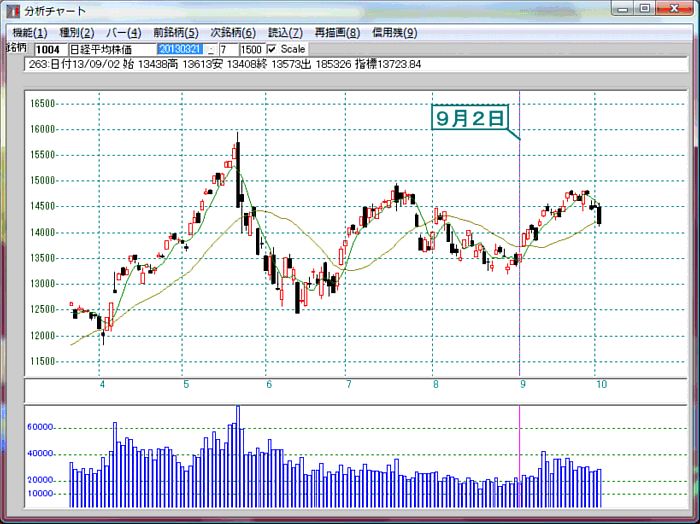The height and width of the screenshot is (524, 700).
Task: Click the 分析チャート app icon in the title bar
Action: [13, 11]
